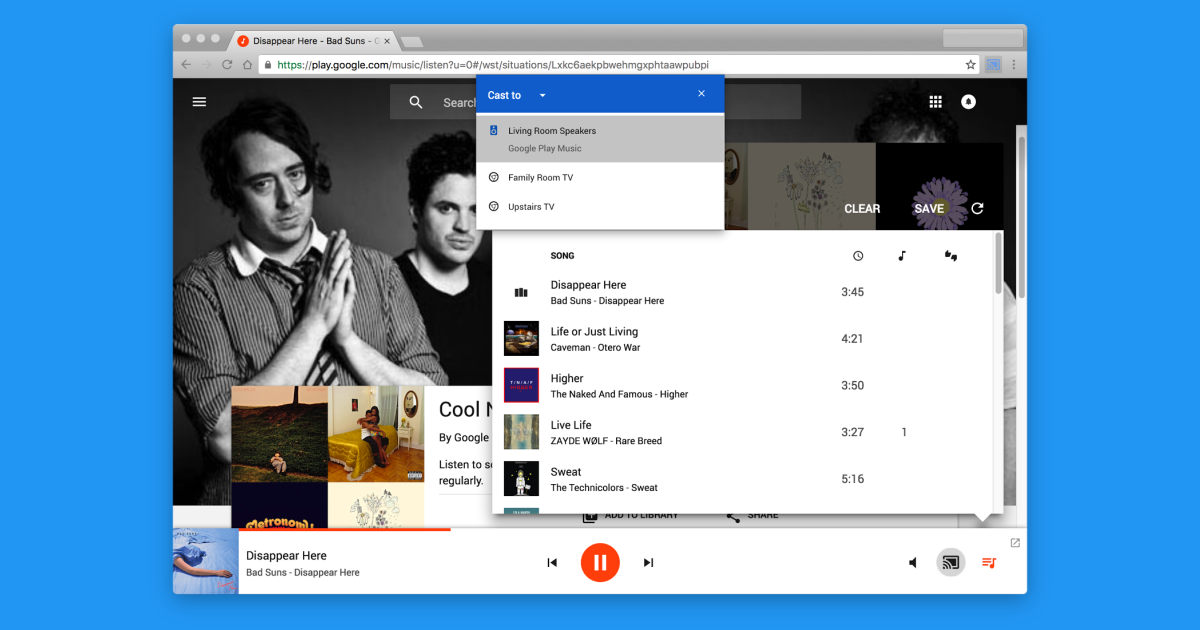Click the Sweat album art thumbnail
1200x630 pixels.
(521, 479)
